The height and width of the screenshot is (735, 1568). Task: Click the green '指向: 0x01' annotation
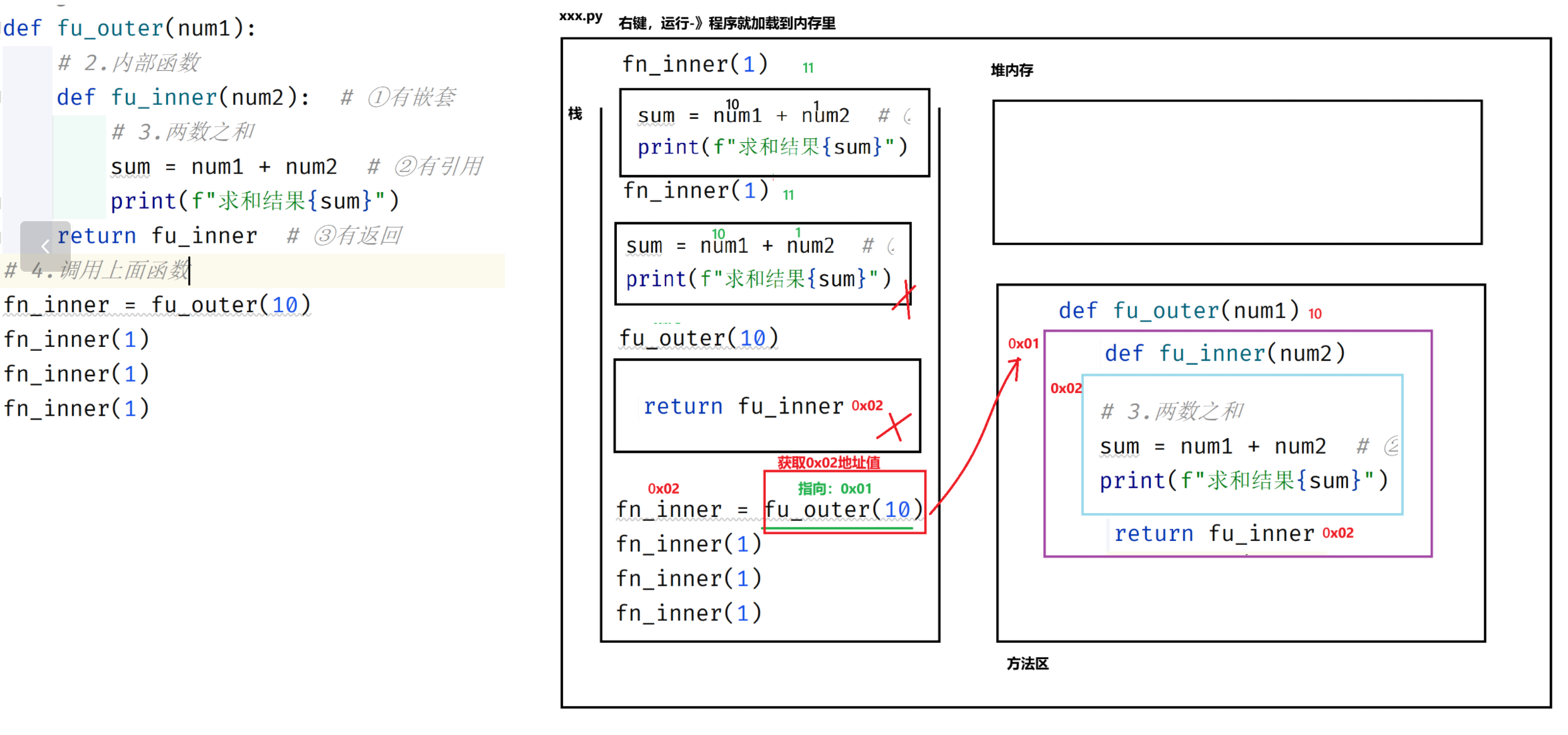834,489
